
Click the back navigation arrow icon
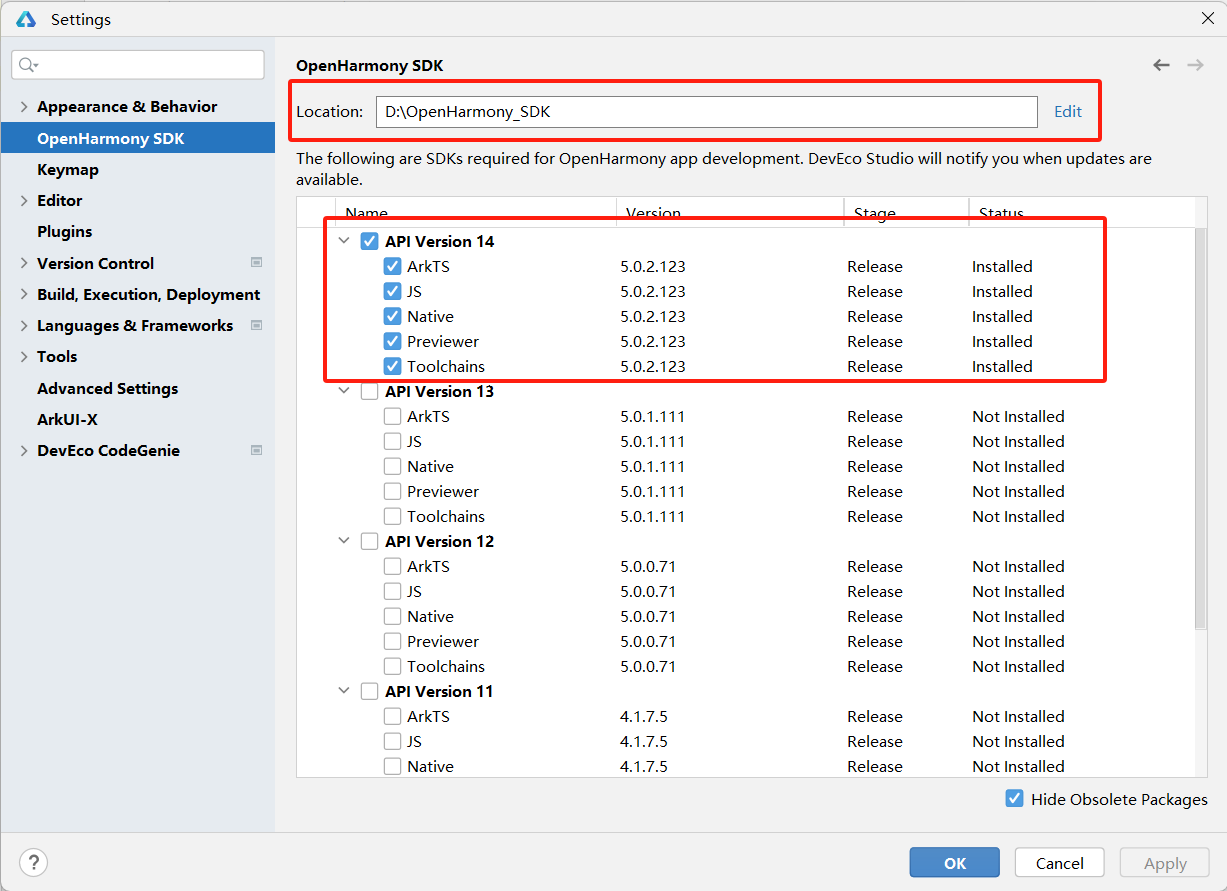[1161, 65]
